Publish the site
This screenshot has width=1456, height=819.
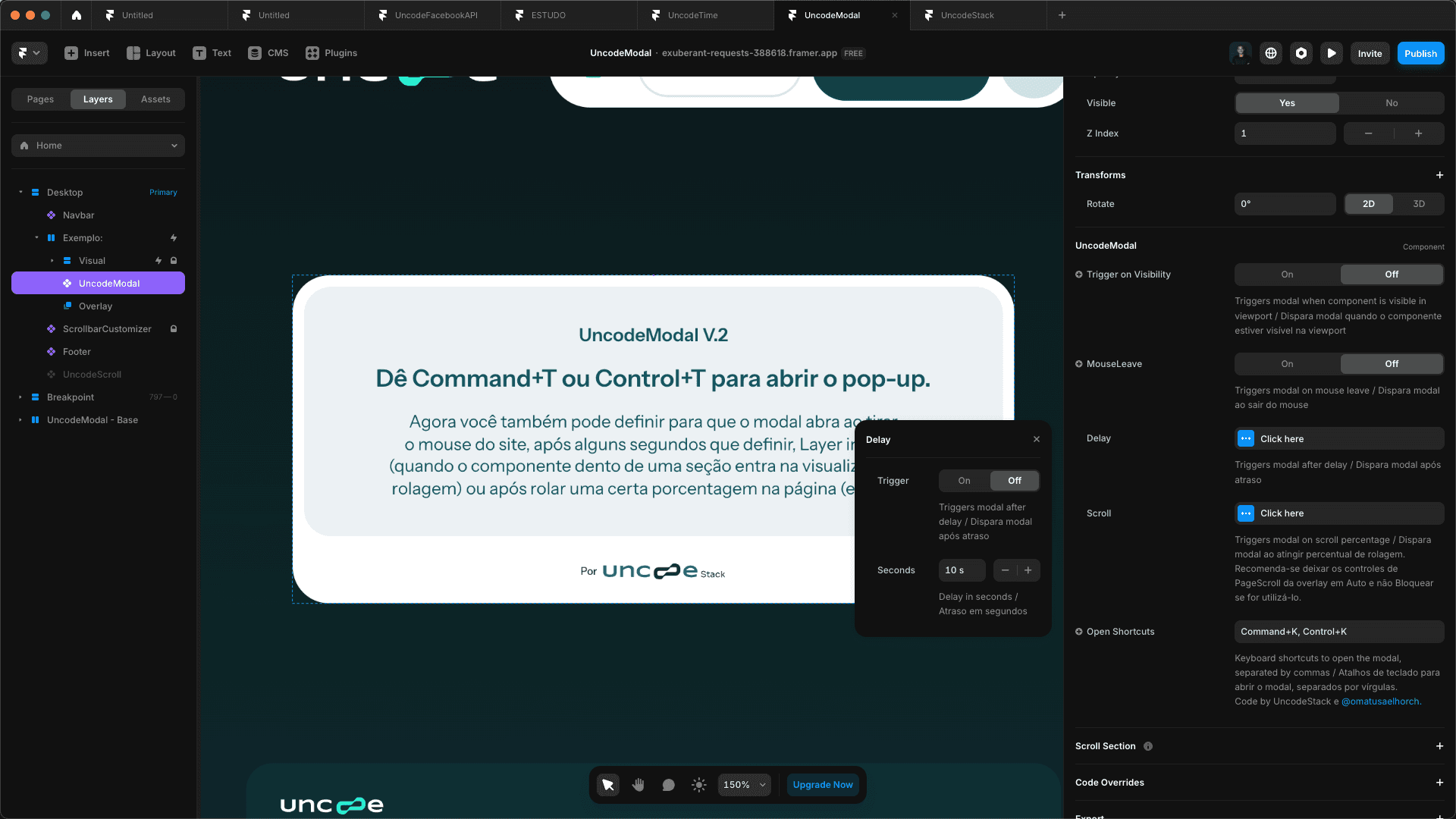click(1420, 53)
